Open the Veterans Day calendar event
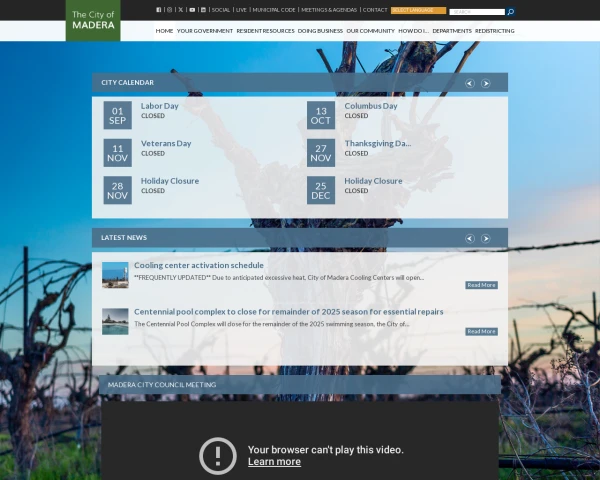Screen dimensions: 600x480 click(x=166, y=144)
